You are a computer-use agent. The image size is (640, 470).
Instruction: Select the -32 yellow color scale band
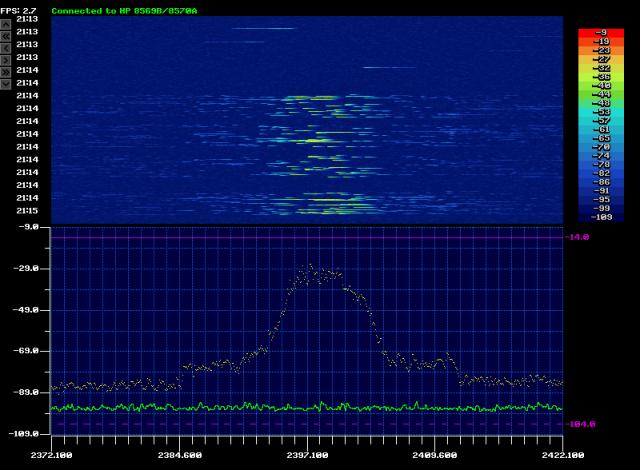pos(601,68)
